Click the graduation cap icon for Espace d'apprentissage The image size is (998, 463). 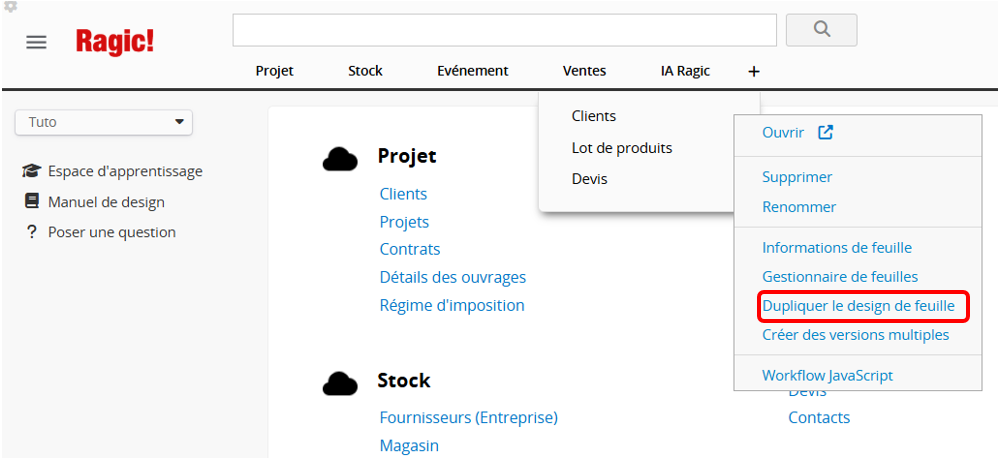pyautogui.click(x=31, y=171)
